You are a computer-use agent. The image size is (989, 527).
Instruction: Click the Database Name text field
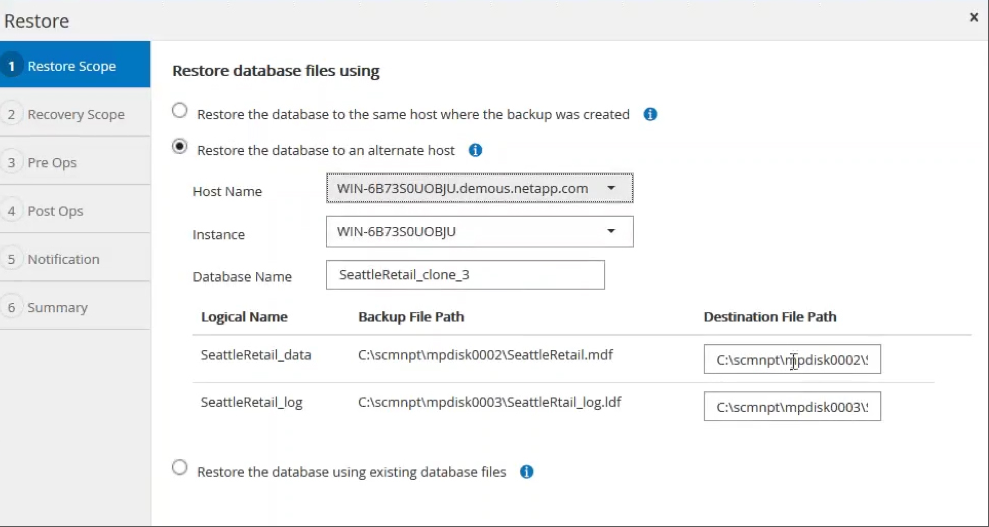click(465, 275)
